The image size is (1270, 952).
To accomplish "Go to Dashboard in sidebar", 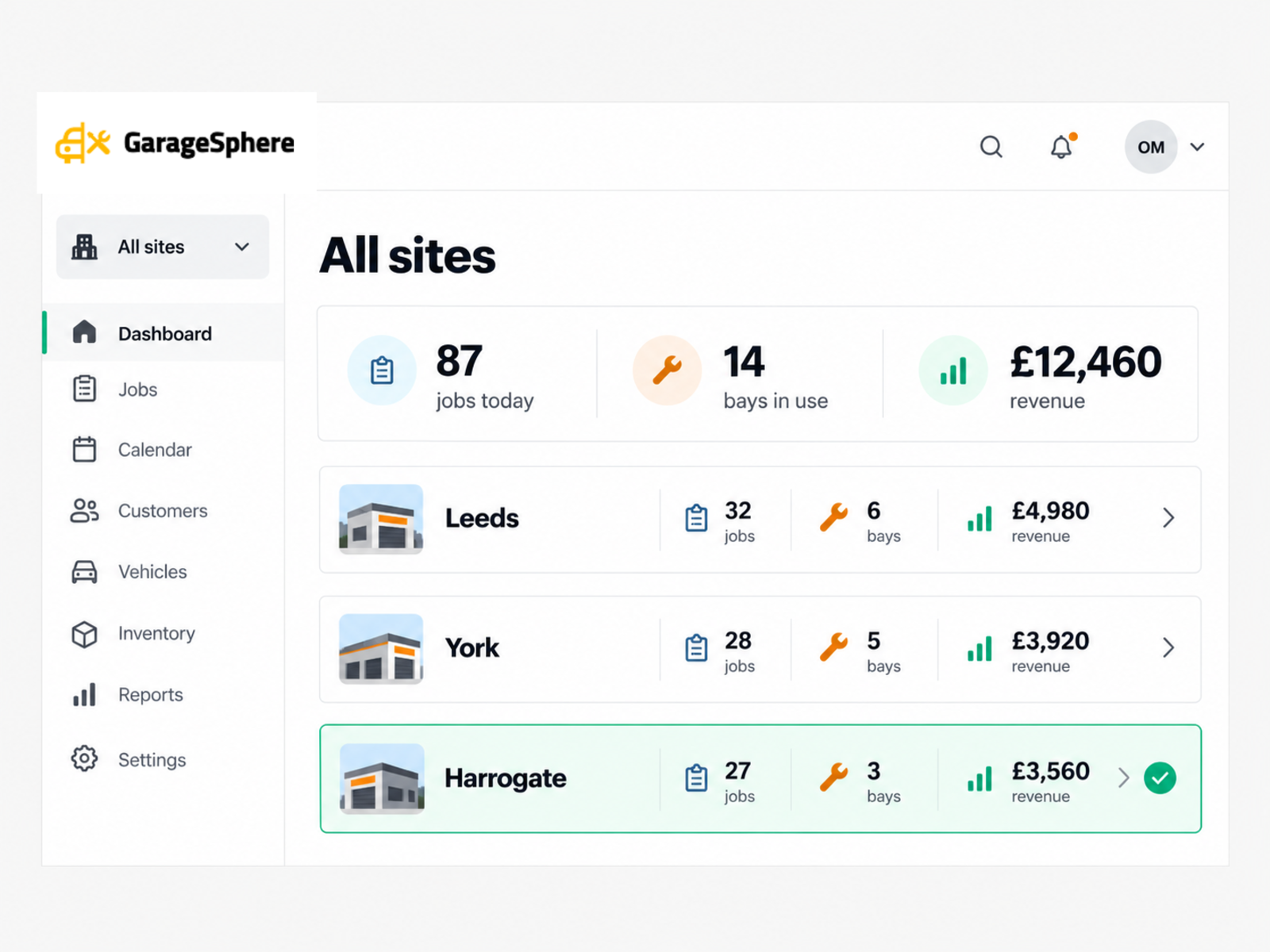I will tap(164, 333).
